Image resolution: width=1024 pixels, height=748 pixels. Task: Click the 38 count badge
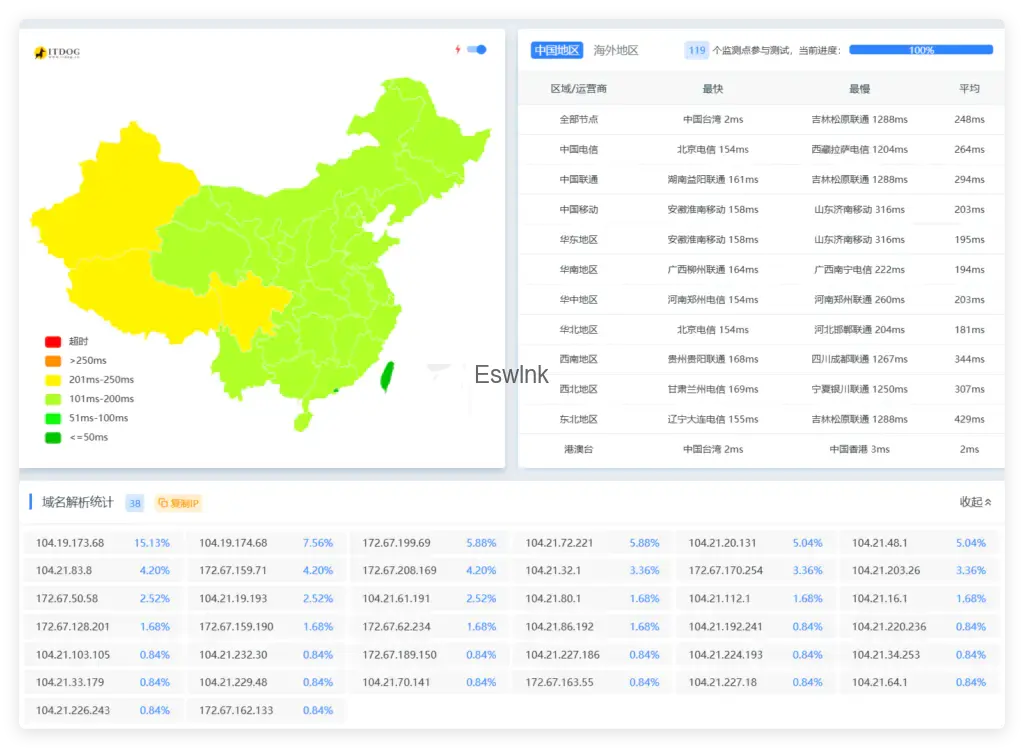point(135,503)
